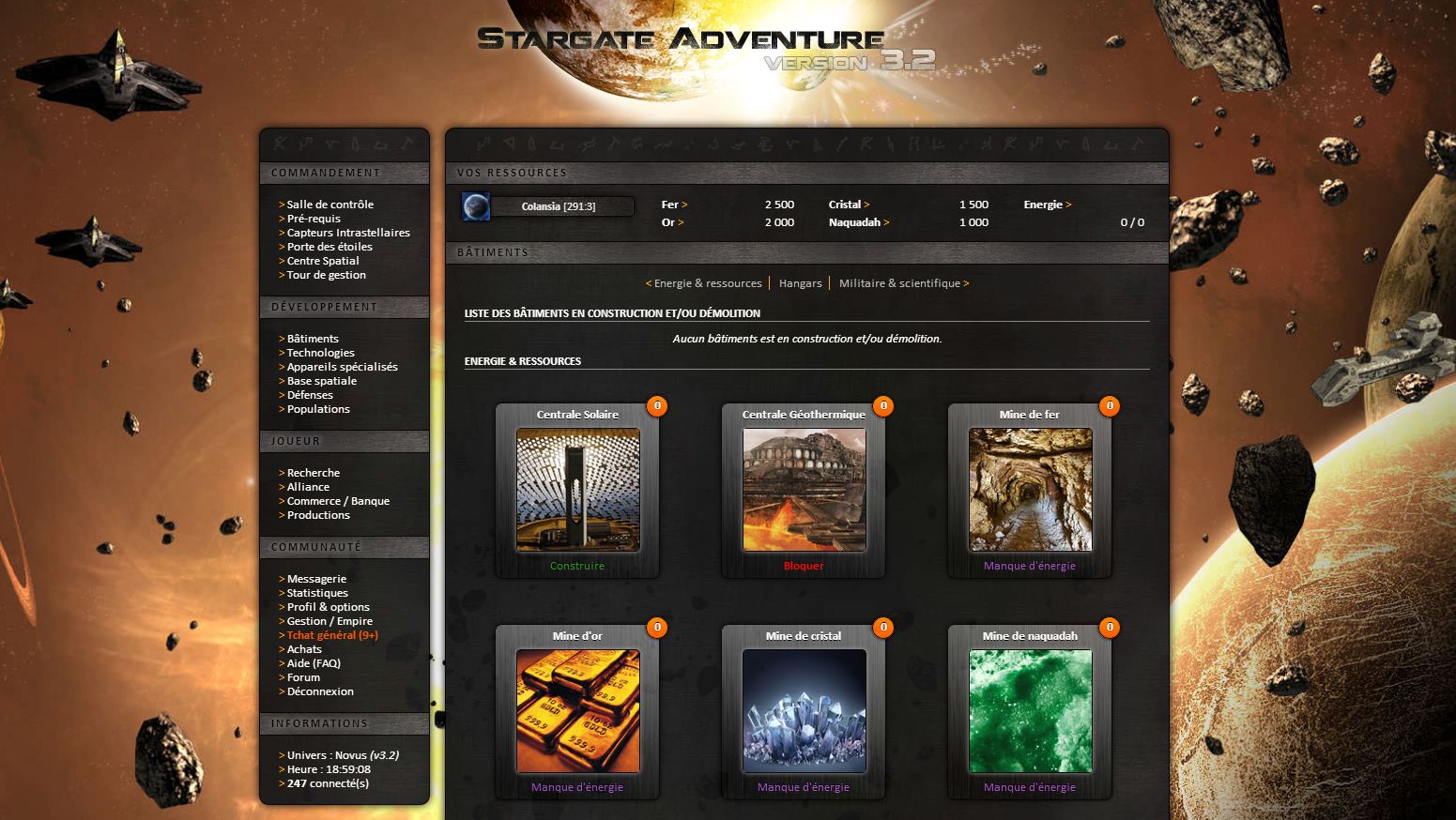Open the Mine d'or gold bars image
The width and height of the screenshot is (1456, 820).
(x=578, y=711)
